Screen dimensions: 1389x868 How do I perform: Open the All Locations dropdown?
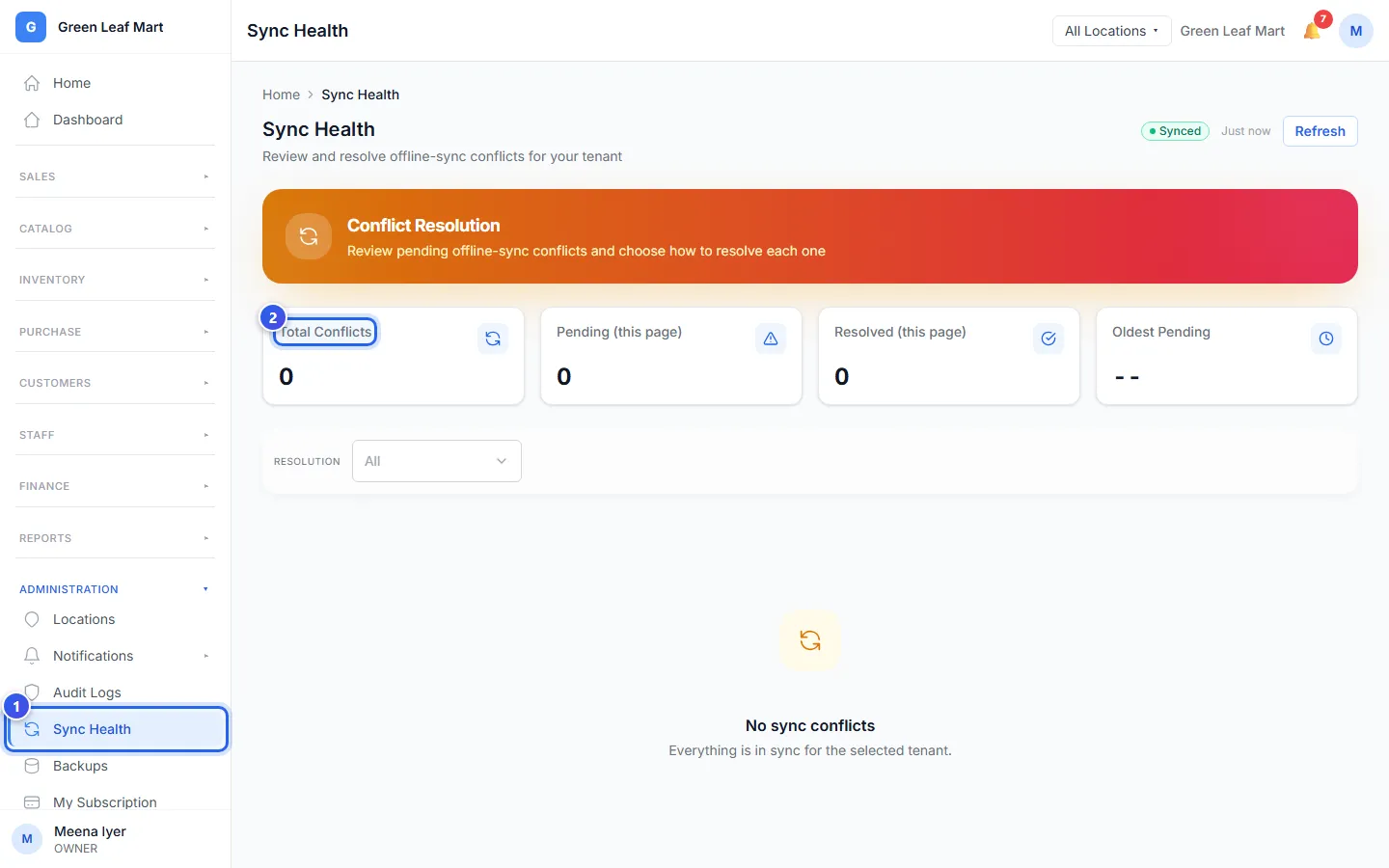point(1111,31)
